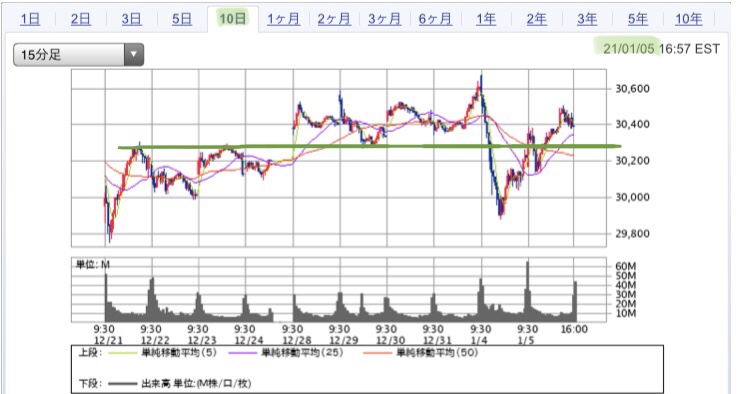Click the tallest volume bar on 1/5

(x=527, y=291)
